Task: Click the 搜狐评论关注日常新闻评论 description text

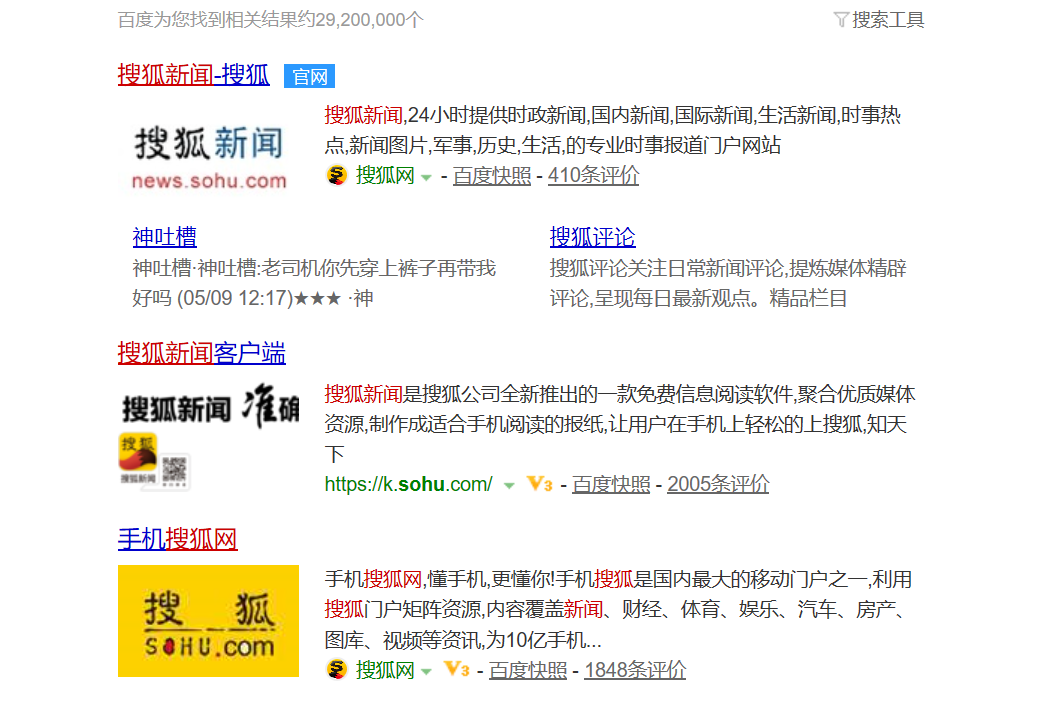Action: (728, 283)
